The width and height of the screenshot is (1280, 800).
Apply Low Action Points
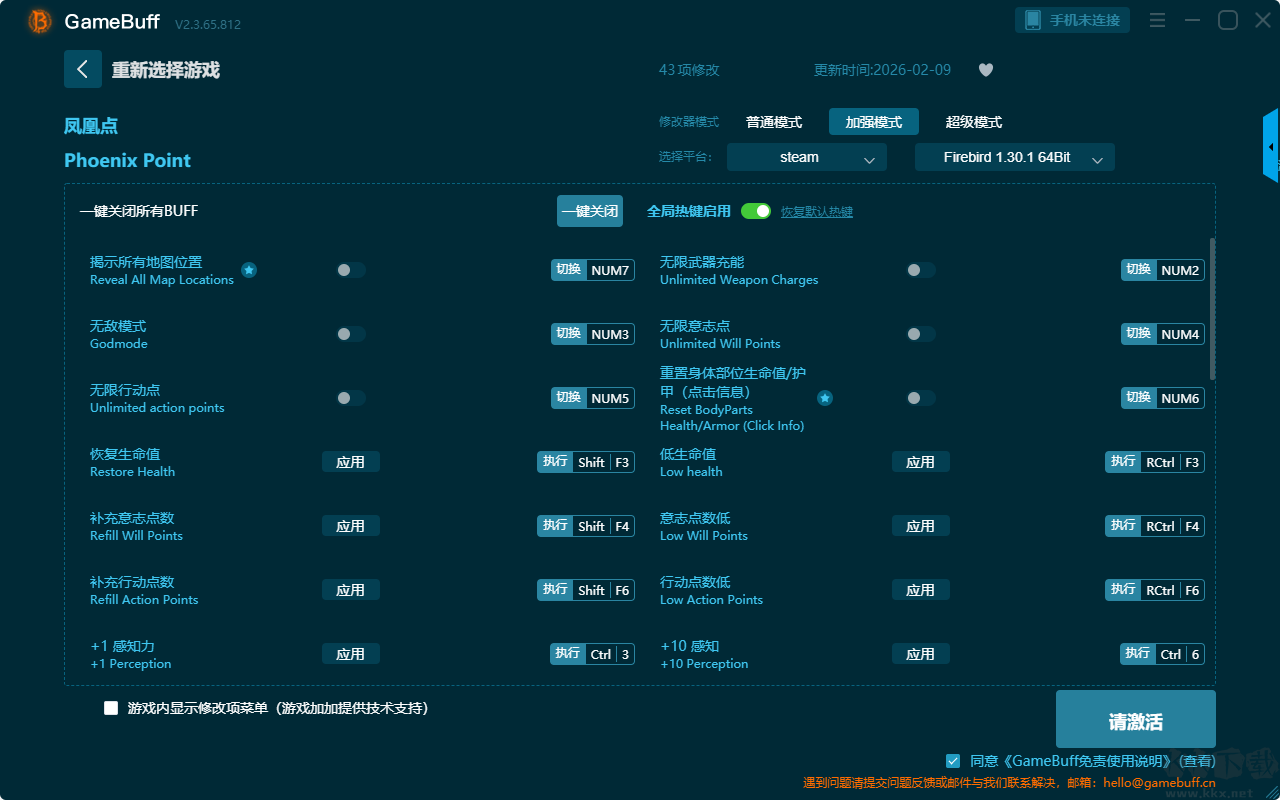coord(921,590)
